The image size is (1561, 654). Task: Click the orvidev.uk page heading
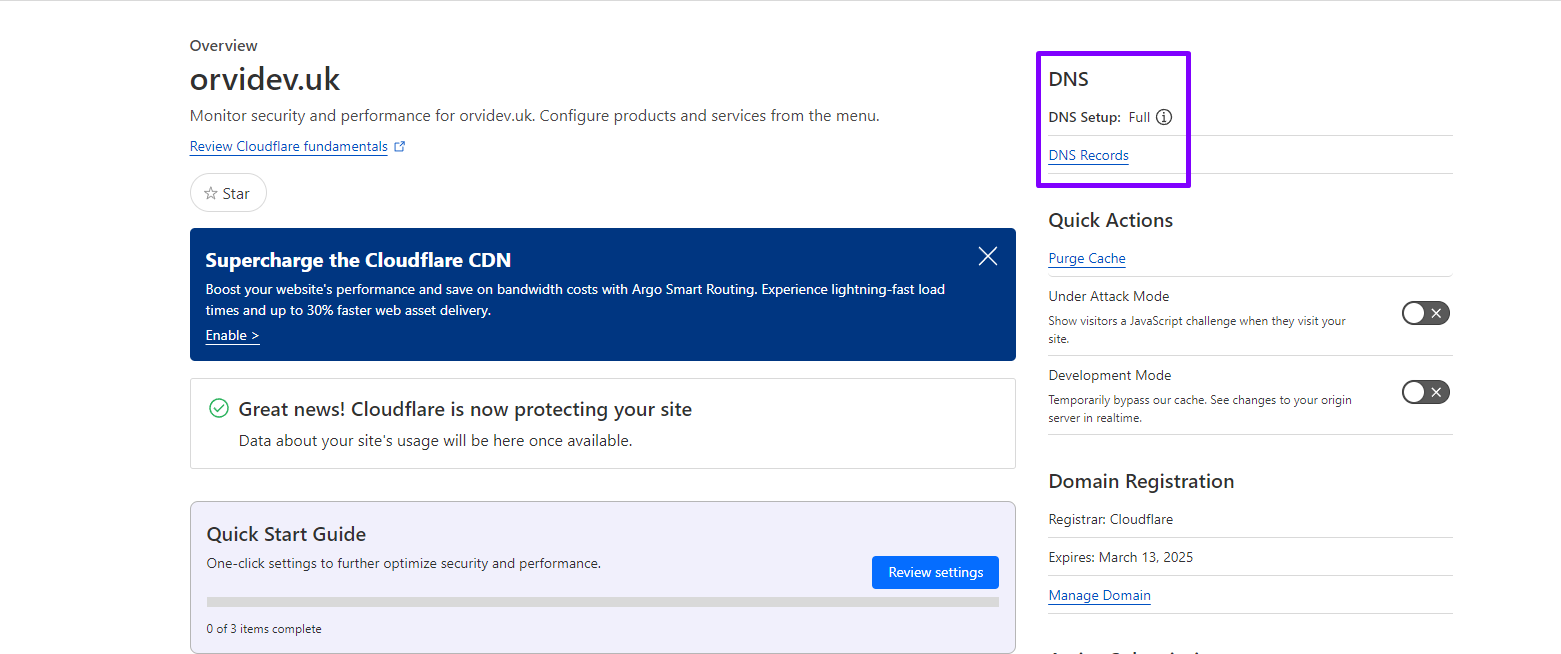pyautogui.click(x=265, y=79)
